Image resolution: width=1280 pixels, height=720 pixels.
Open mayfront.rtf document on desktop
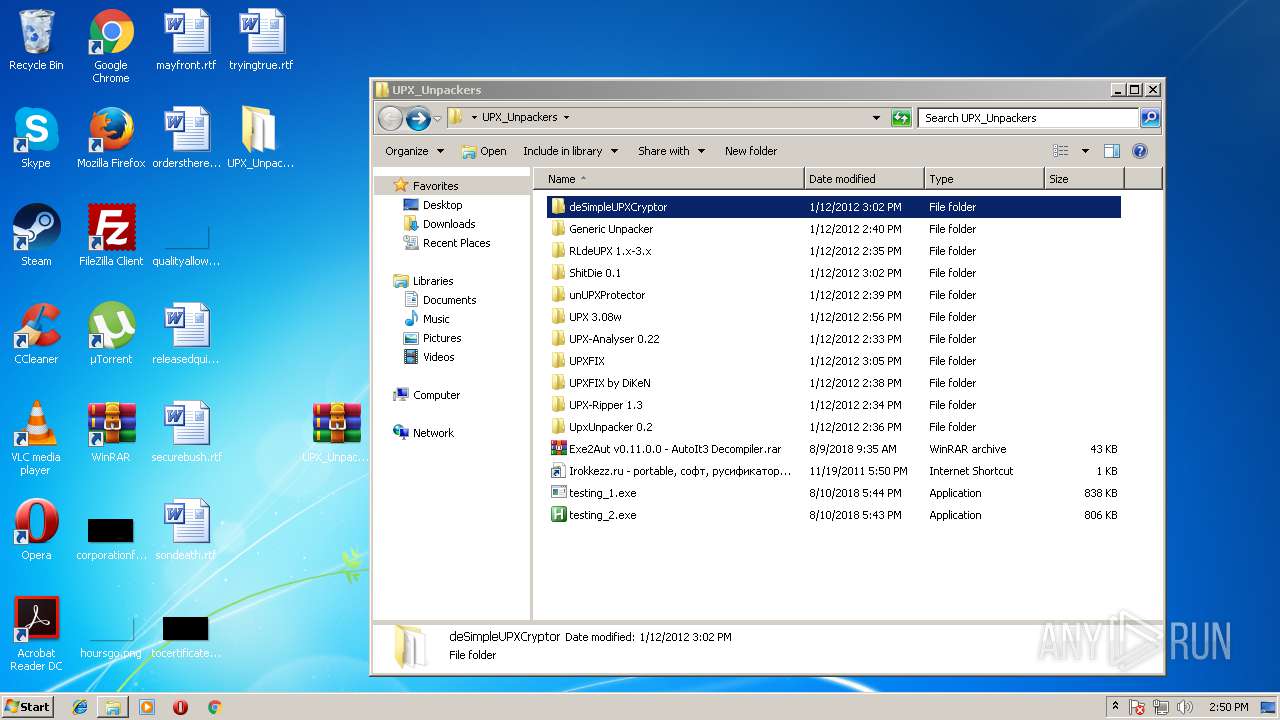[186, 41]
